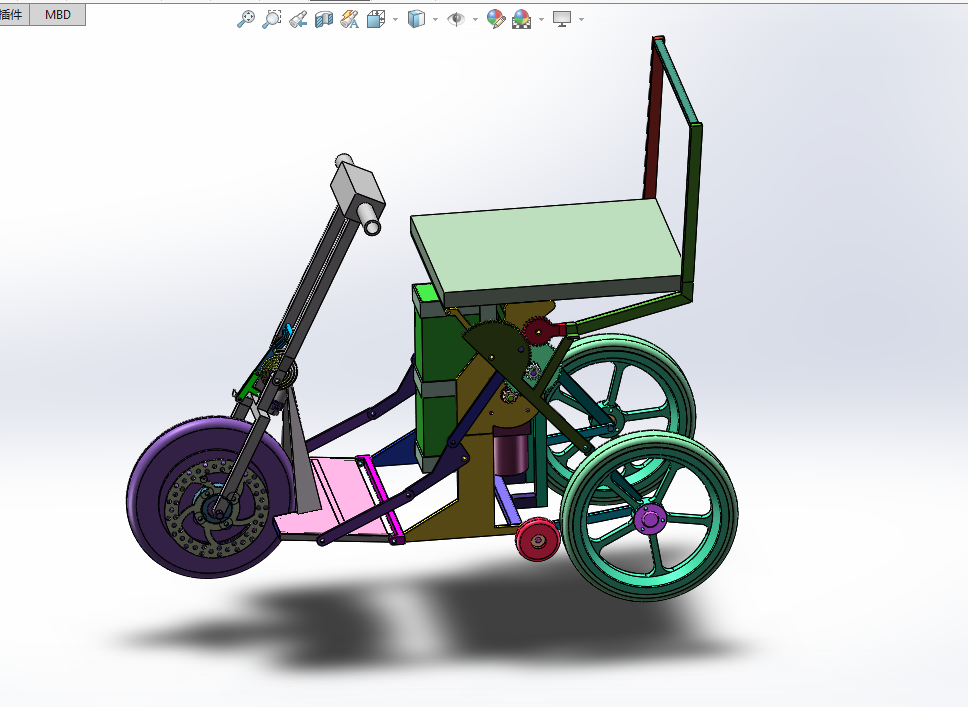Select the purple rear wheel hub
This screenshot has width=968, height=707.
click(649, 519)
